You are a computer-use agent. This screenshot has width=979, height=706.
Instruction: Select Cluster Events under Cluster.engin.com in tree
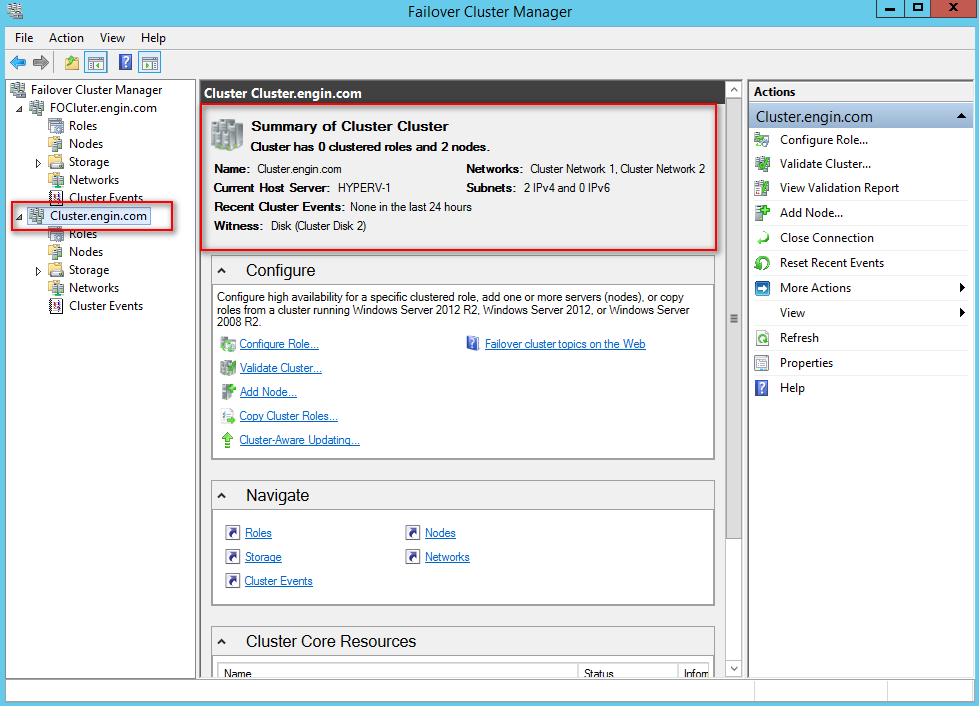[106, 306]
